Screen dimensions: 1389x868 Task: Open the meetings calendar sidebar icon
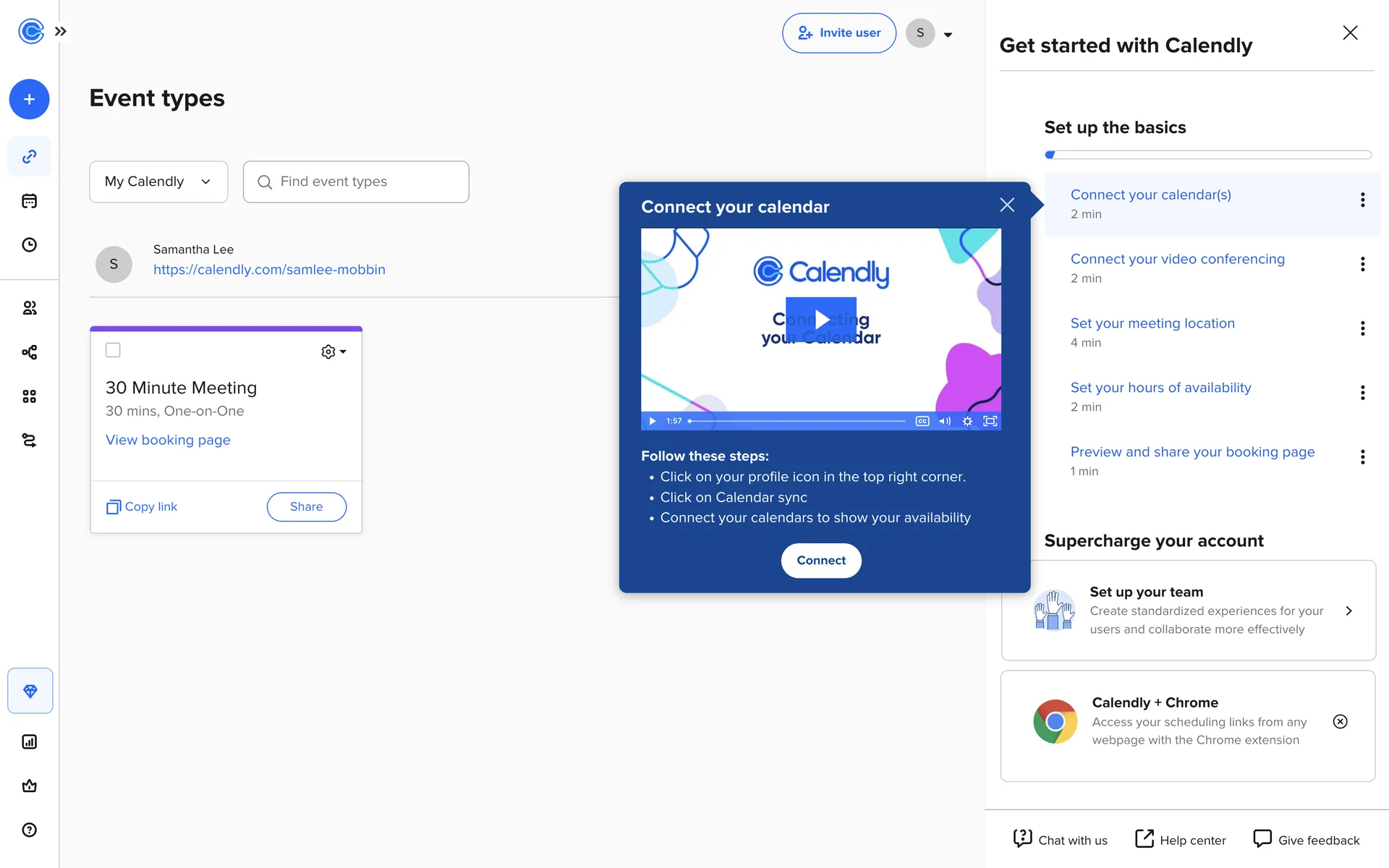[x=29, y=201]
